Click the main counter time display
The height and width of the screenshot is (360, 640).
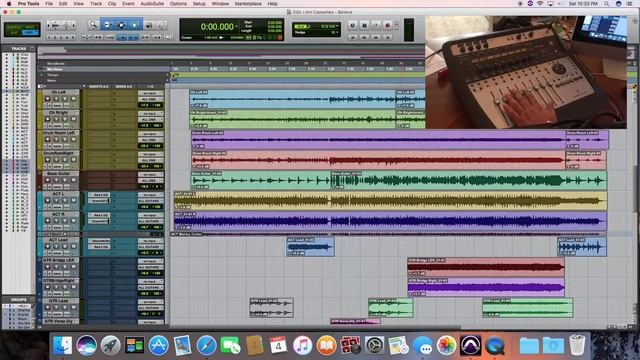(x=217, y=27)
